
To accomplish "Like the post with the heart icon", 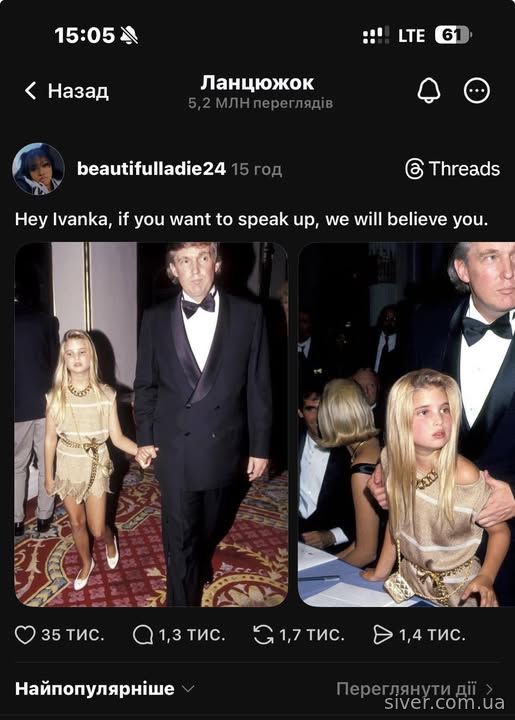I will pos(25,635).
